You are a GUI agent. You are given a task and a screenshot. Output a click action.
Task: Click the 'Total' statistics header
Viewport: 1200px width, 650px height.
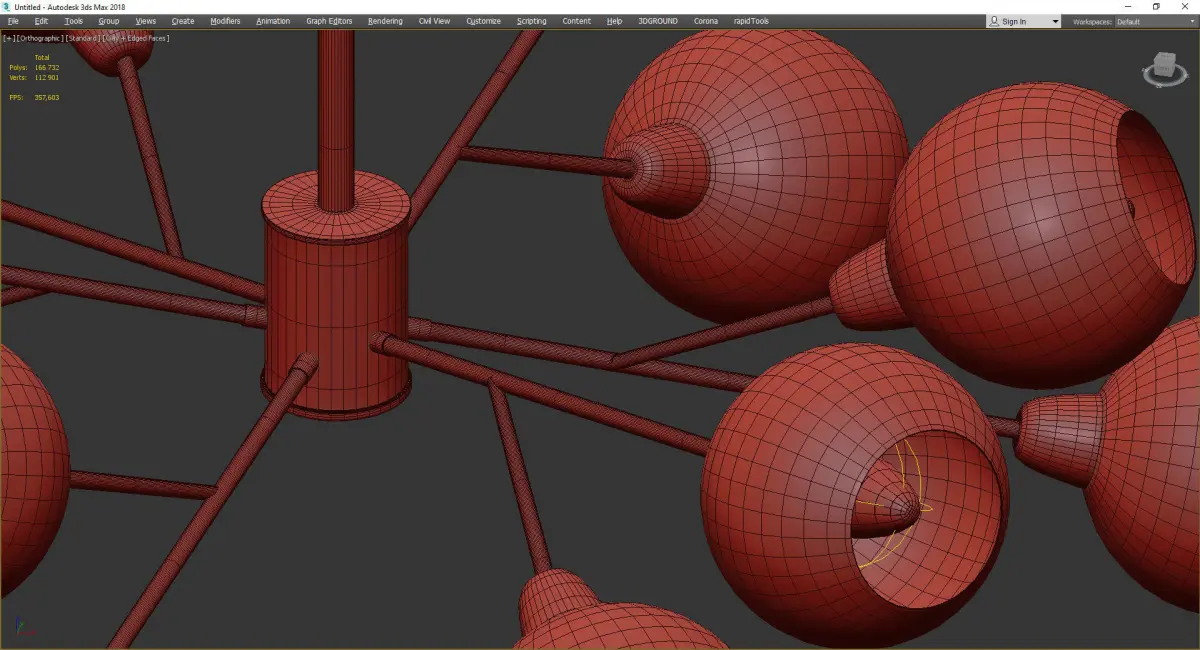(x=42, y=58)
